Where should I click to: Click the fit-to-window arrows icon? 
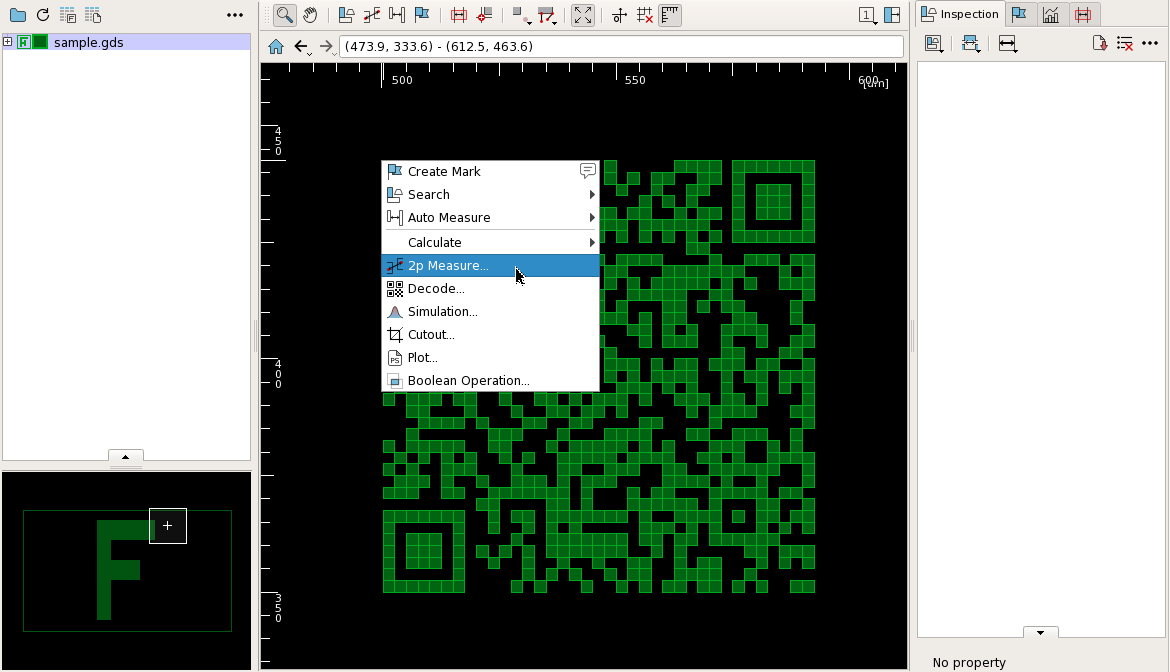point(583,15)
